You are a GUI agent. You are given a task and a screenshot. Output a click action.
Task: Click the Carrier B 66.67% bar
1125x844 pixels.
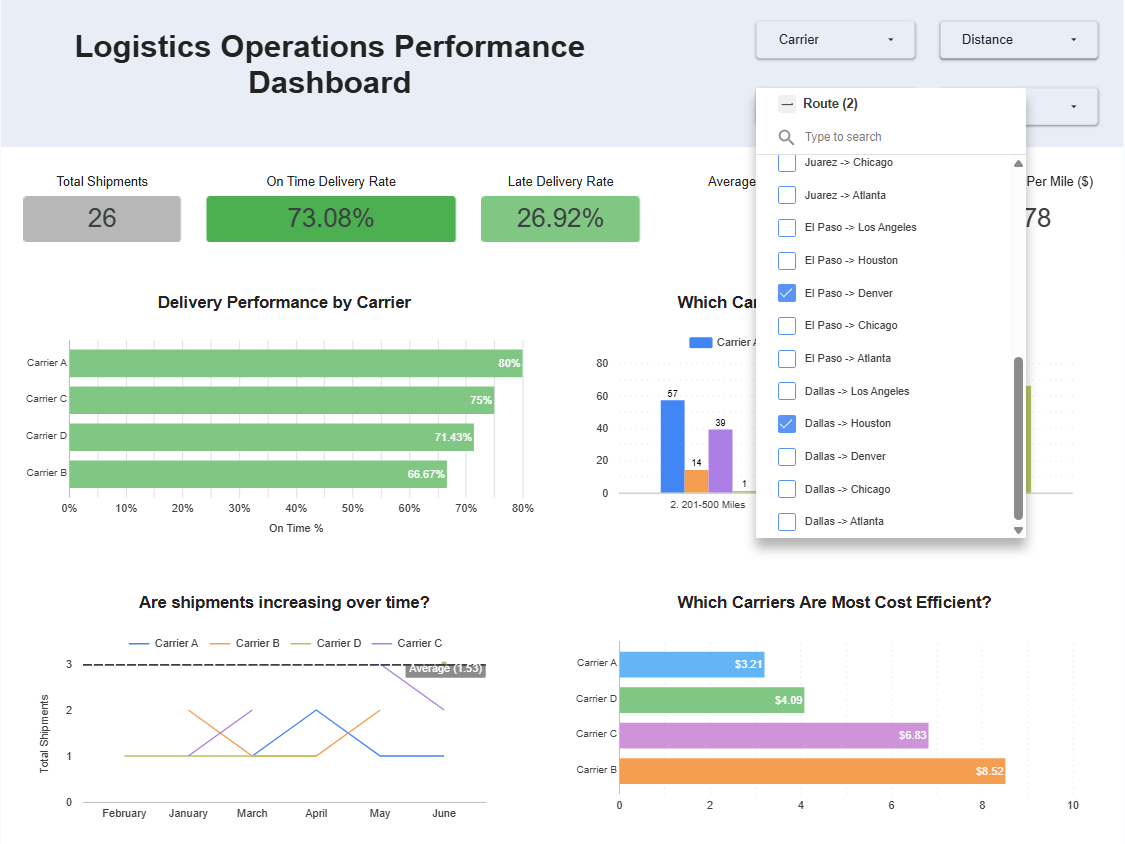coord(258,474)
